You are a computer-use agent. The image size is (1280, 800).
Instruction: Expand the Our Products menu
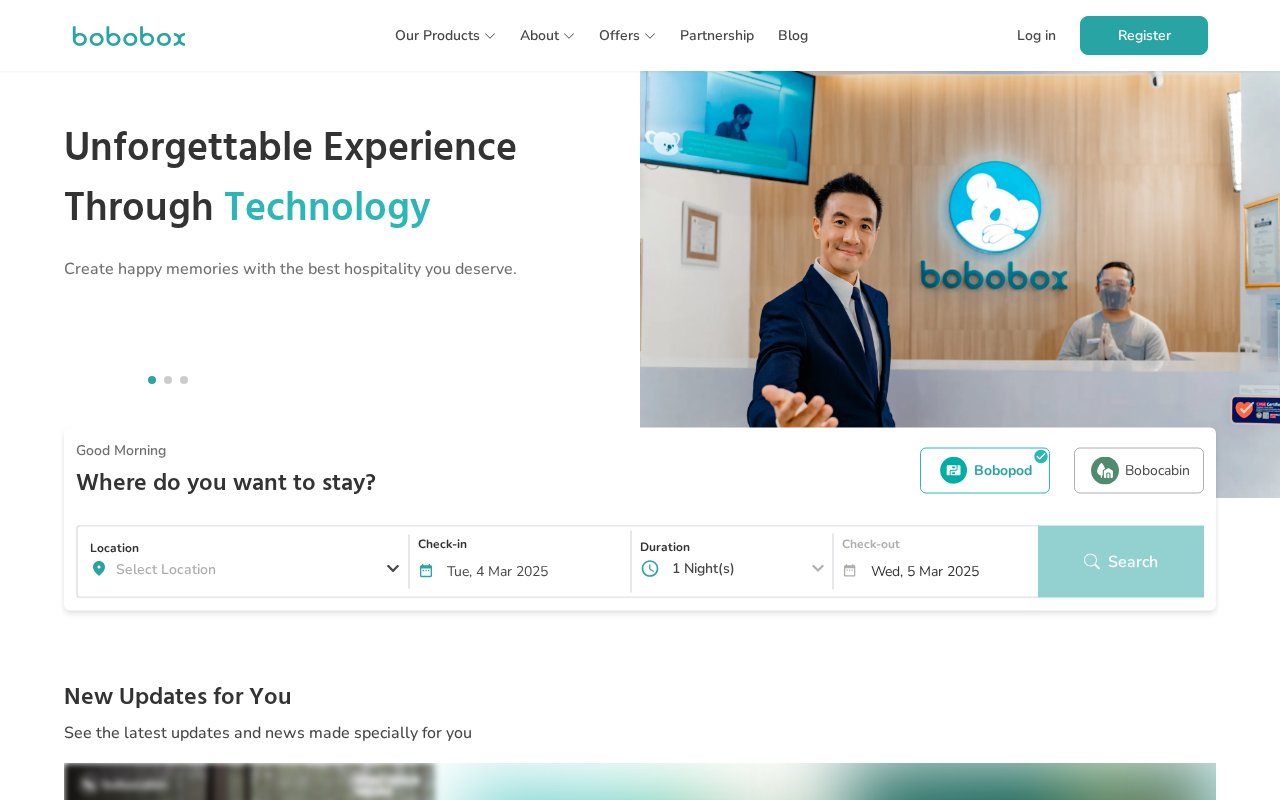click(x=445, y=36)
